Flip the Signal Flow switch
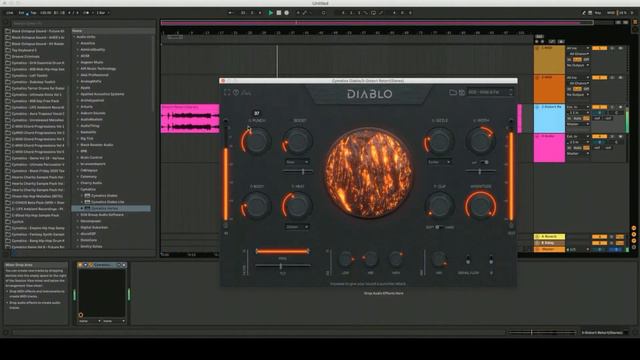This screenshot has width=640, height=360. [468, 260]
